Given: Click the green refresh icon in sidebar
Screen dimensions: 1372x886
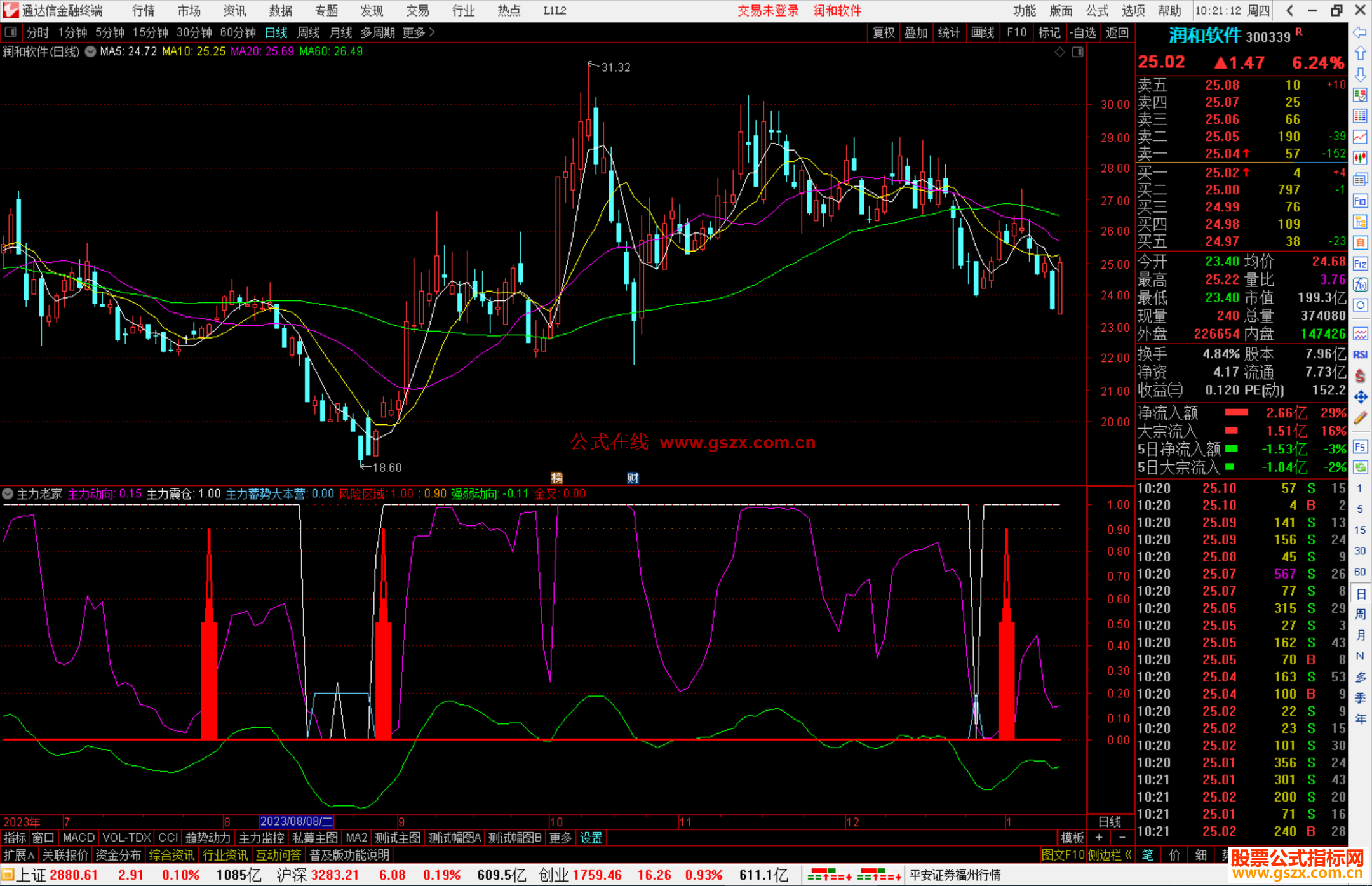Looking at the screenshot, I should 1360,467.
